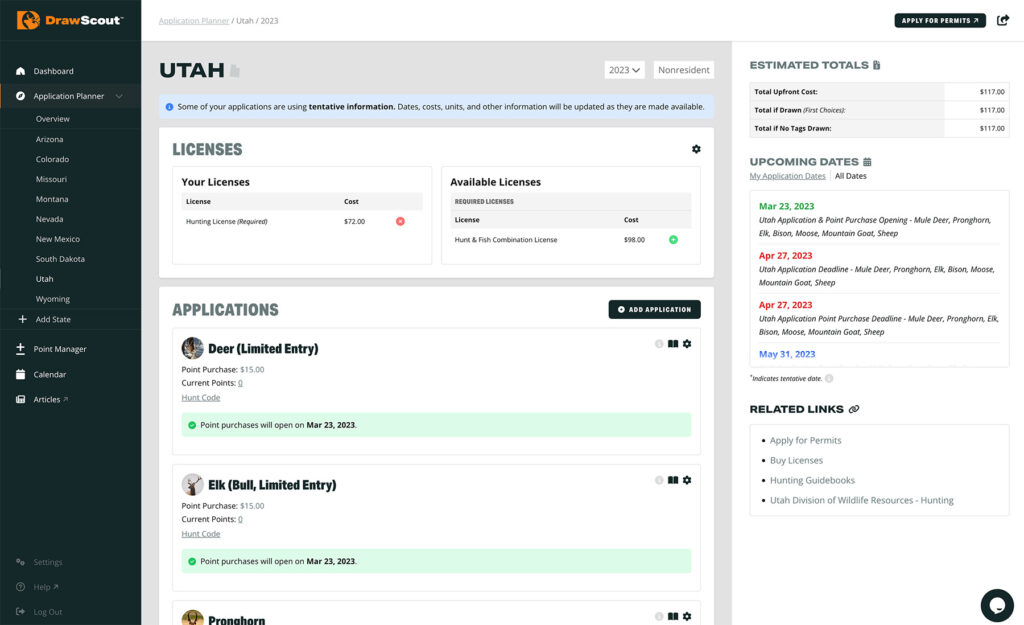Click the share icon in top-right corner
Screen dimensions: 1024x625
1003,20
